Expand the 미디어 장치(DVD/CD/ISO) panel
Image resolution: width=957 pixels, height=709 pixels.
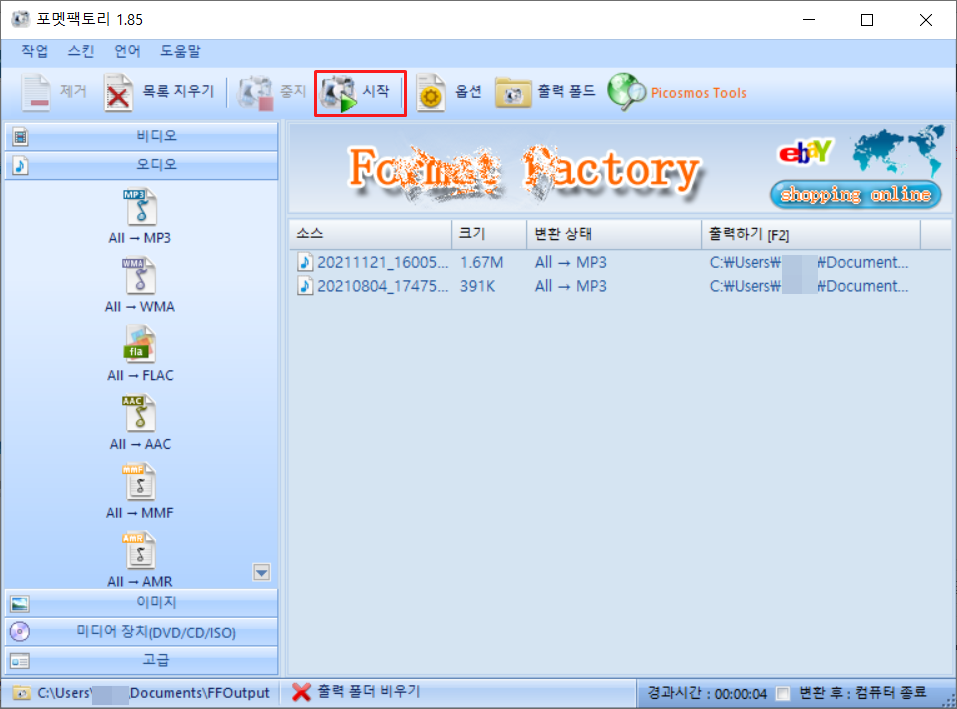pos(142,632)
